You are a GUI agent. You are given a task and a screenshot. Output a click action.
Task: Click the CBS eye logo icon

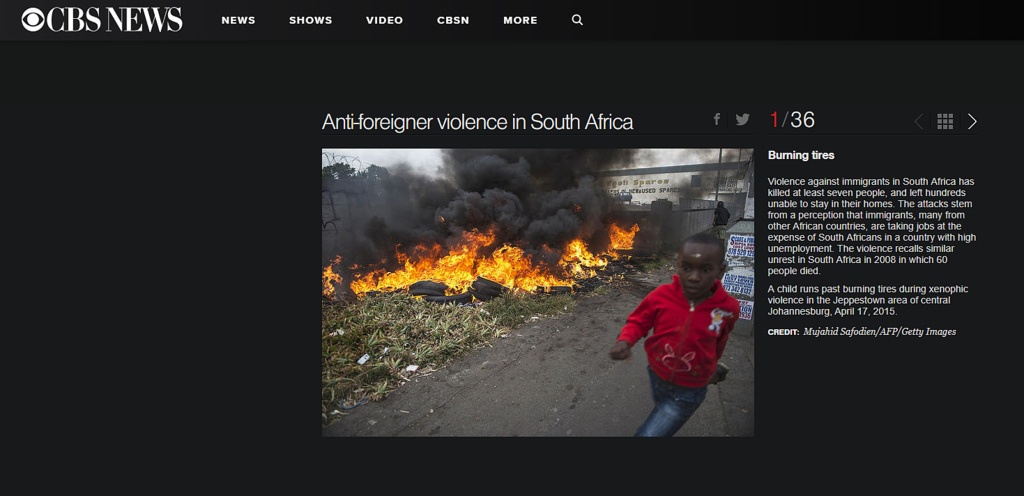[x=33, y=20]
